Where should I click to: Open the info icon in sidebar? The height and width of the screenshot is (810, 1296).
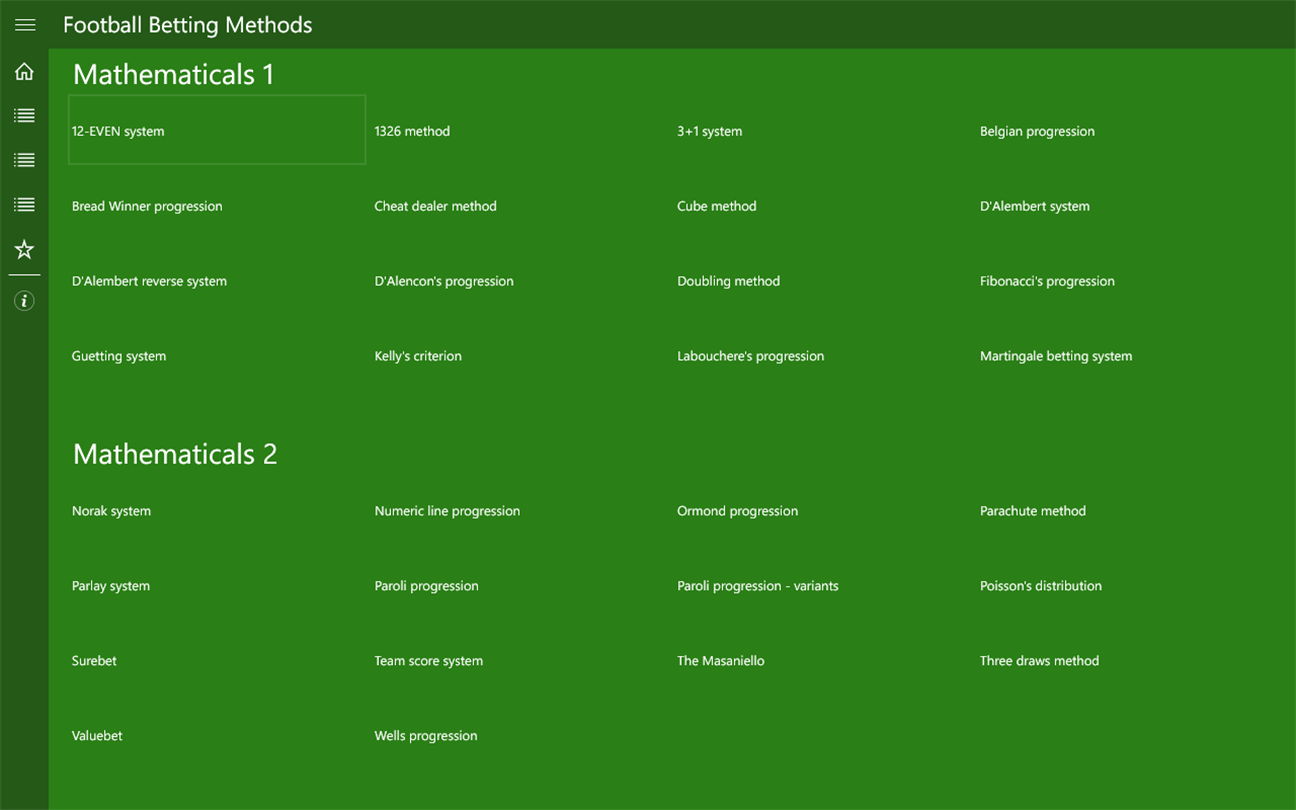[x=24, y=301]
